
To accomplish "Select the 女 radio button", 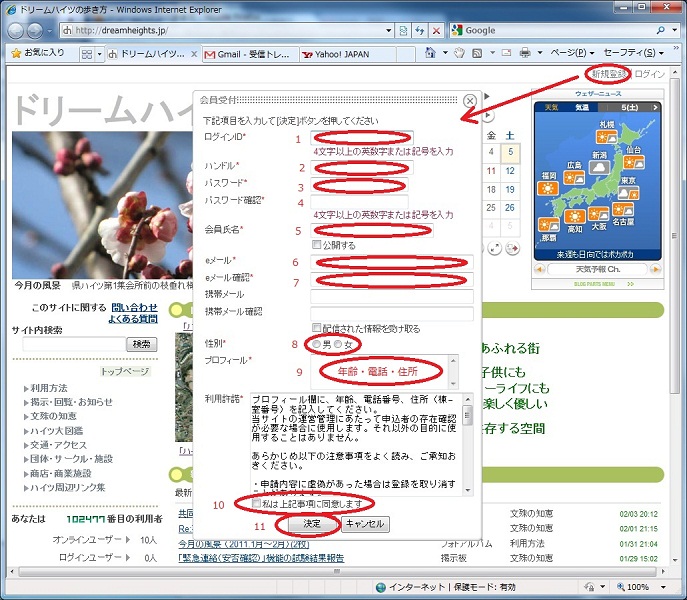I will pyautogui.click(x=338, y=344).
